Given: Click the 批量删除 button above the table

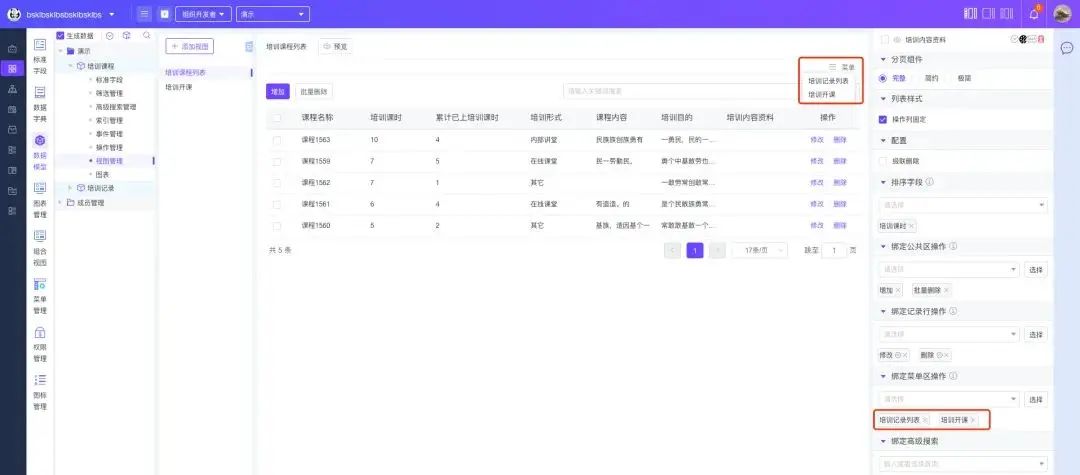Looking at the screenshot, I should click(314, 92).
